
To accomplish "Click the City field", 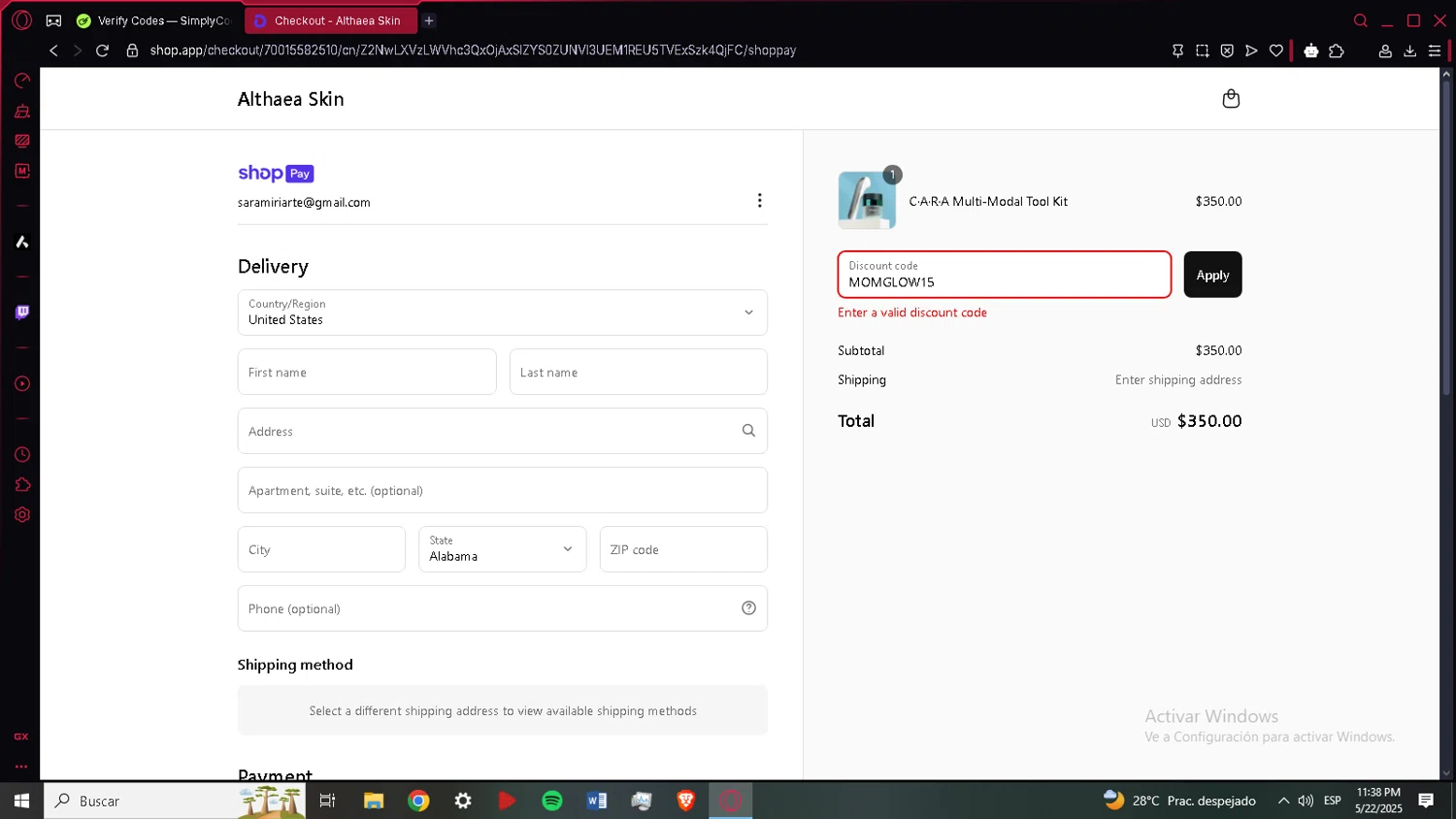I will [x=321, y=549].
